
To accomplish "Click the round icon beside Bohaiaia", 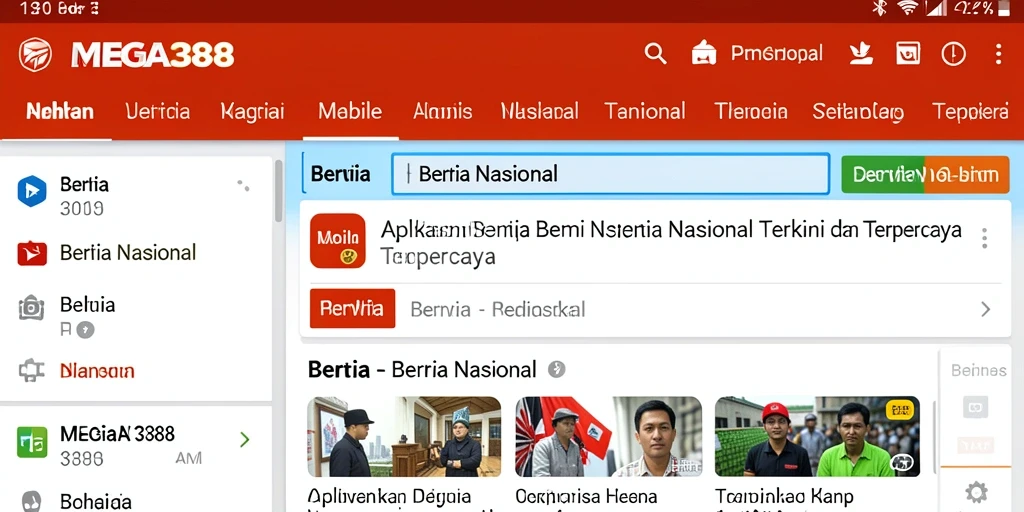I will pyautogui.click(x=31, y=502).
